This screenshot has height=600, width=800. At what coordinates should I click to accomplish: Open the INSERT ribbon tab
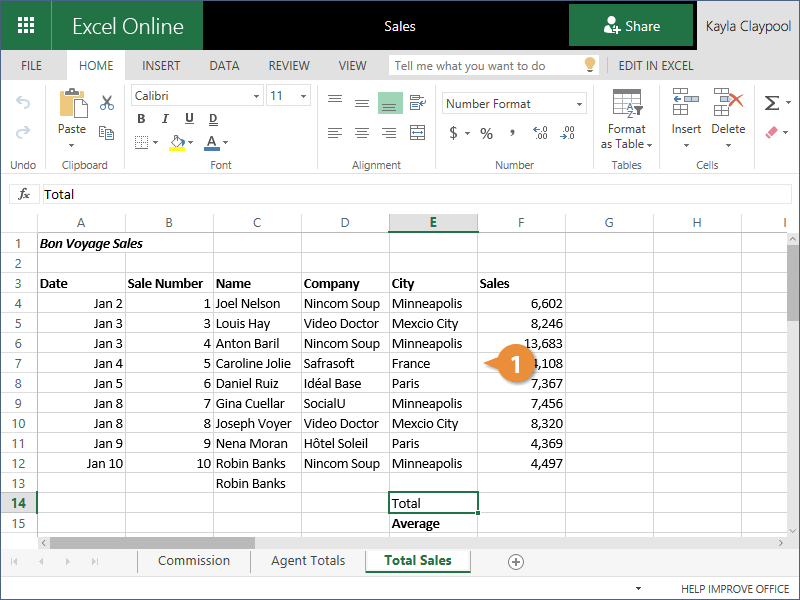(x=161, y=66)
